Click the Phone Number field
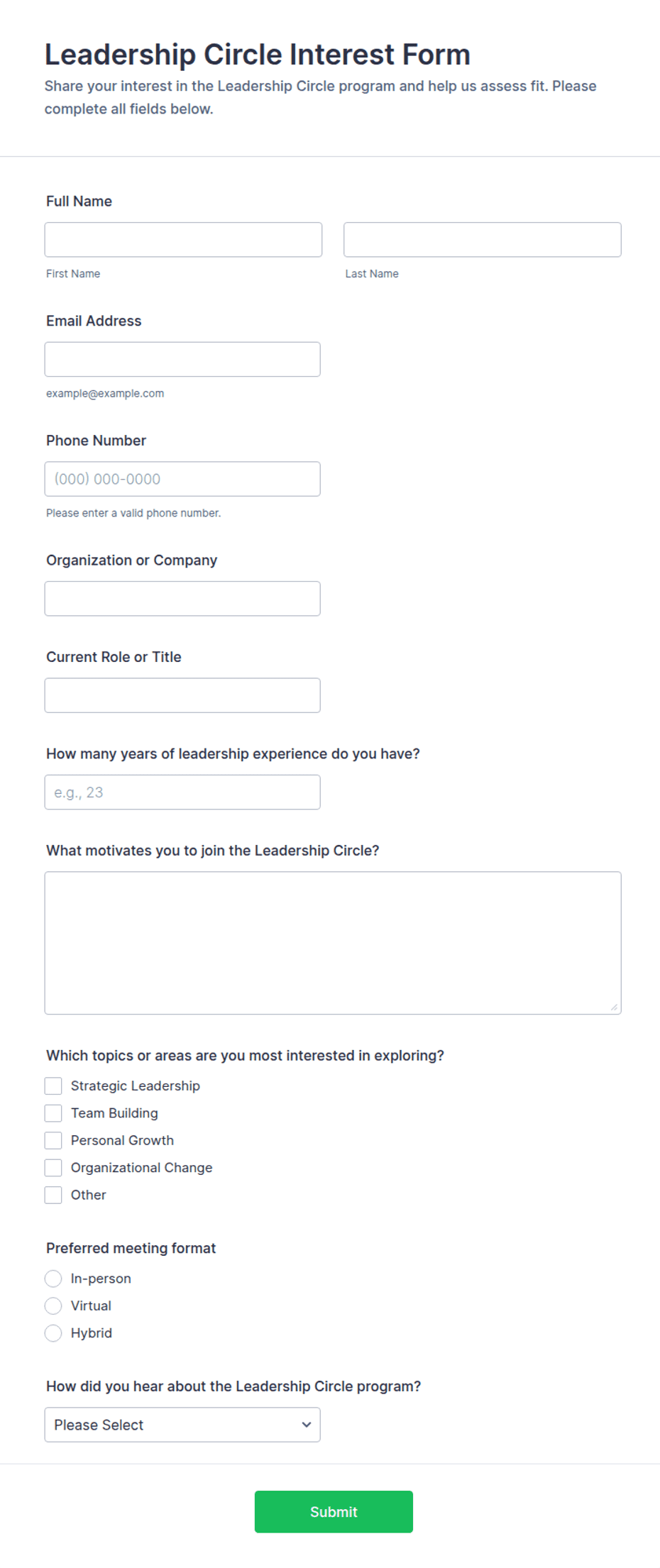660x1568 pixels. [x=182, y=479]
